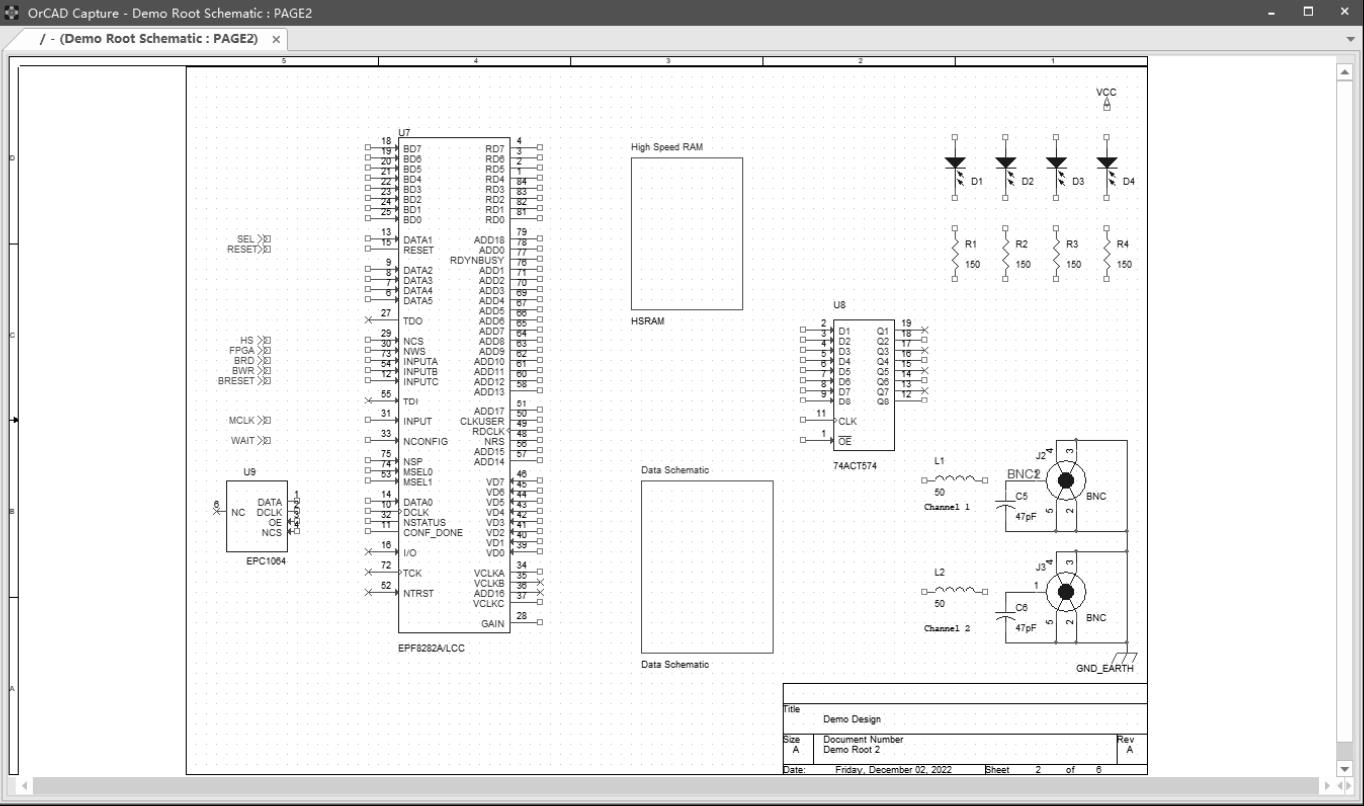The image size is (1364, 806).
Task: Click the BRESET port label
Action: point(236,381)
